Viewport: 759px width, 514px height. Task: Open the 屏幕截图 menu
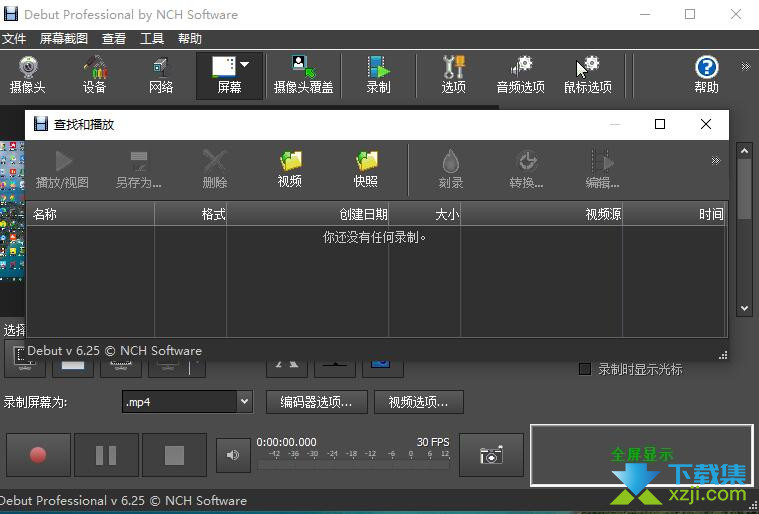click(x=64, y=39)
